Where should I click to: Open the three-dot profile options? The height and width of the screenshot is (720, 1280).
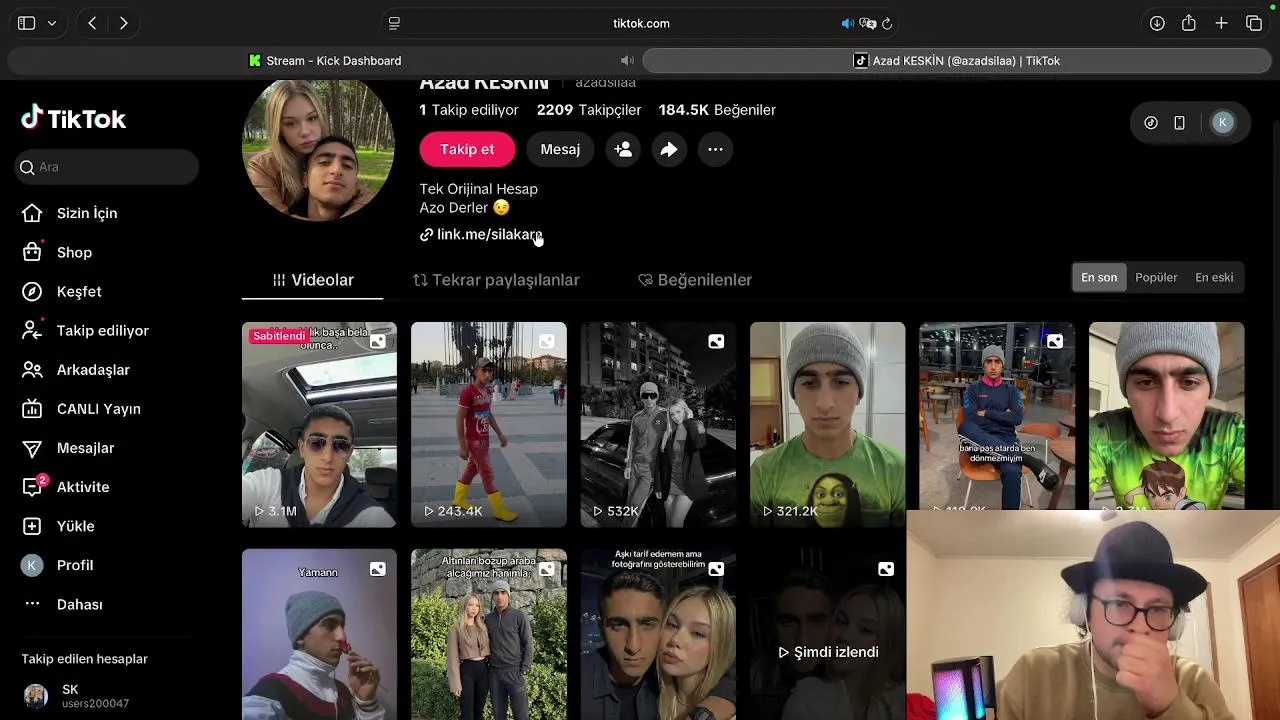point(715,149)
